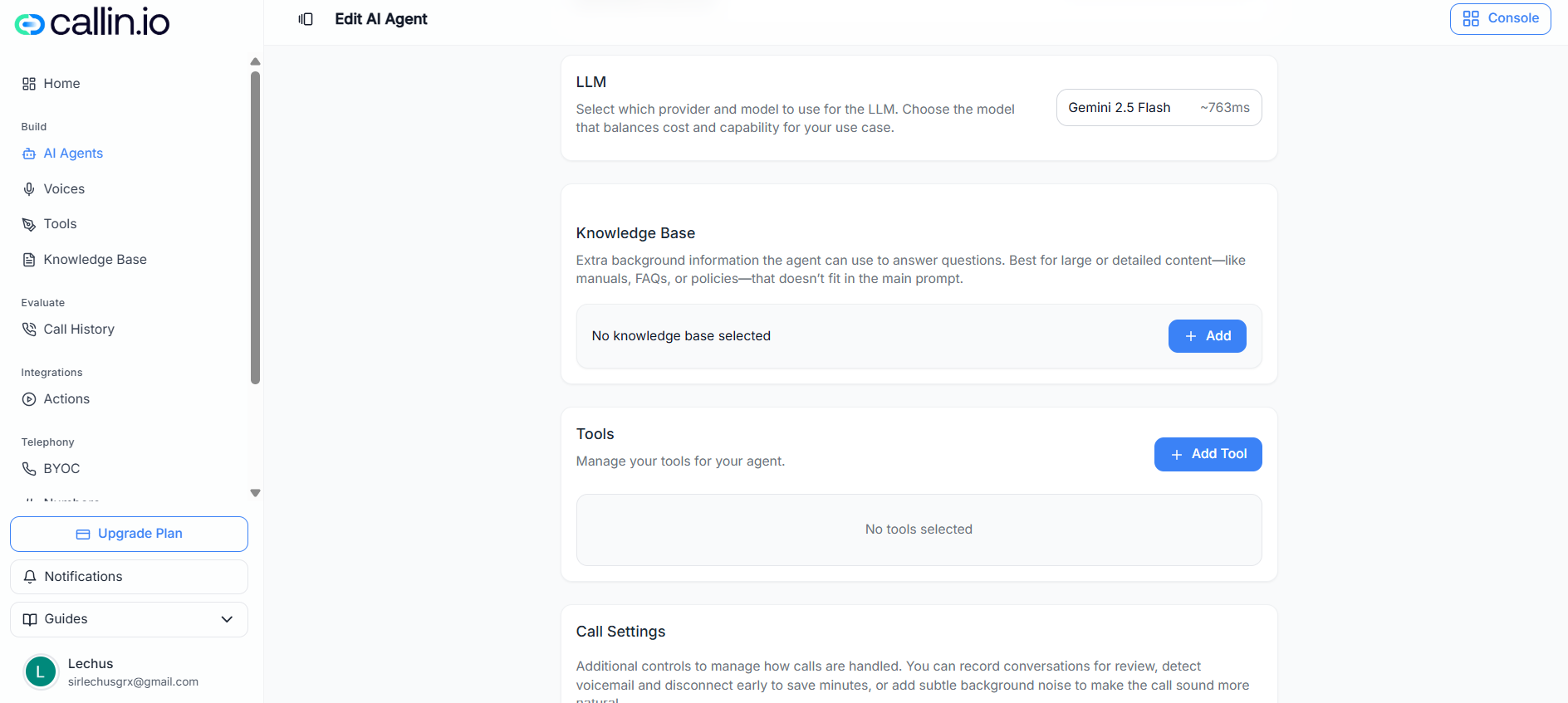The height and width of the screenshot is (703, 1568).
Task: Open Call History via its phone icon
Action: 29,329
